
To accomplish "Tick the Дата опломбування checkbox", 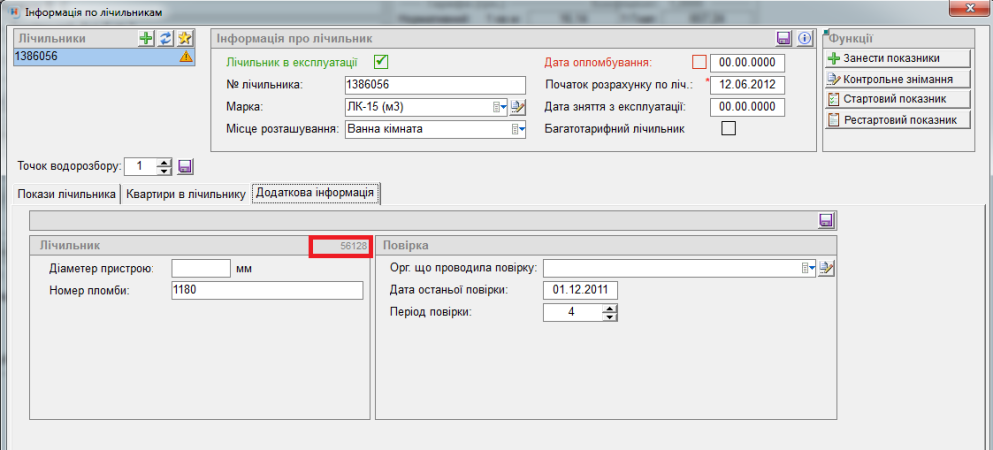I will [x=699, y=61].
